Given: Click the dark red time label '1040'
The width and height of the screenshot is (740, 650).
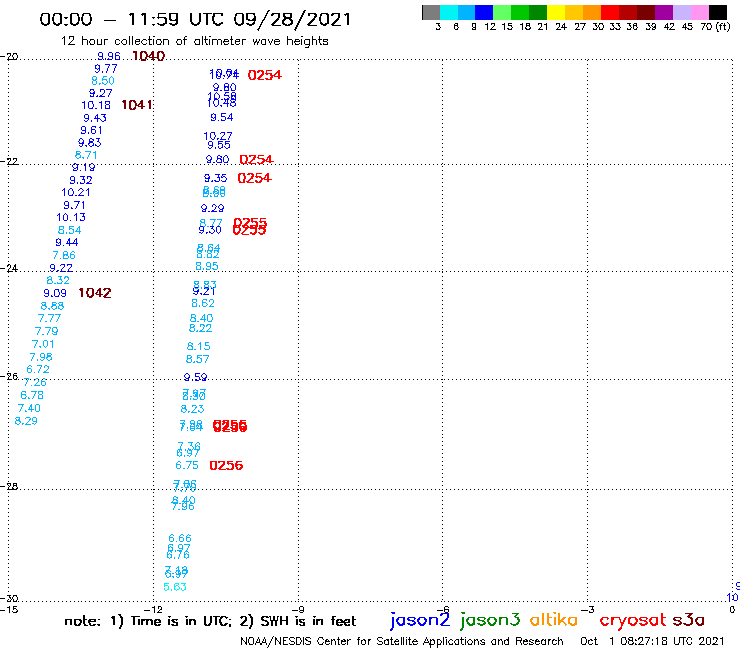Looking at the screenshot, I should pyautogui.click(x=149, y=56).
